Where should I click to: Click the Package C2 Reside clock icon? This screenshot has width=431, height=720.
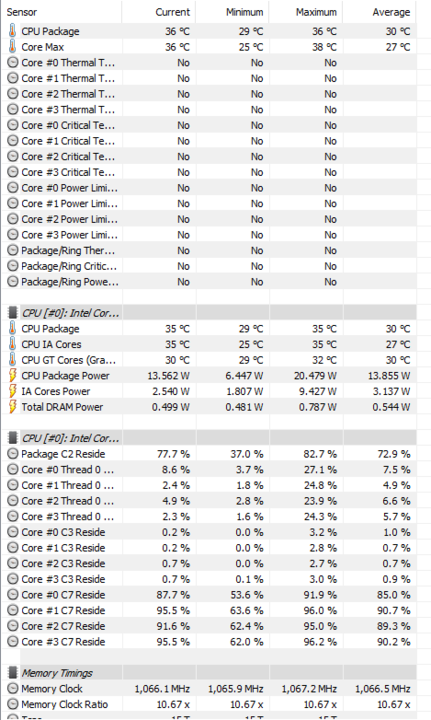(x=13, y=454)
